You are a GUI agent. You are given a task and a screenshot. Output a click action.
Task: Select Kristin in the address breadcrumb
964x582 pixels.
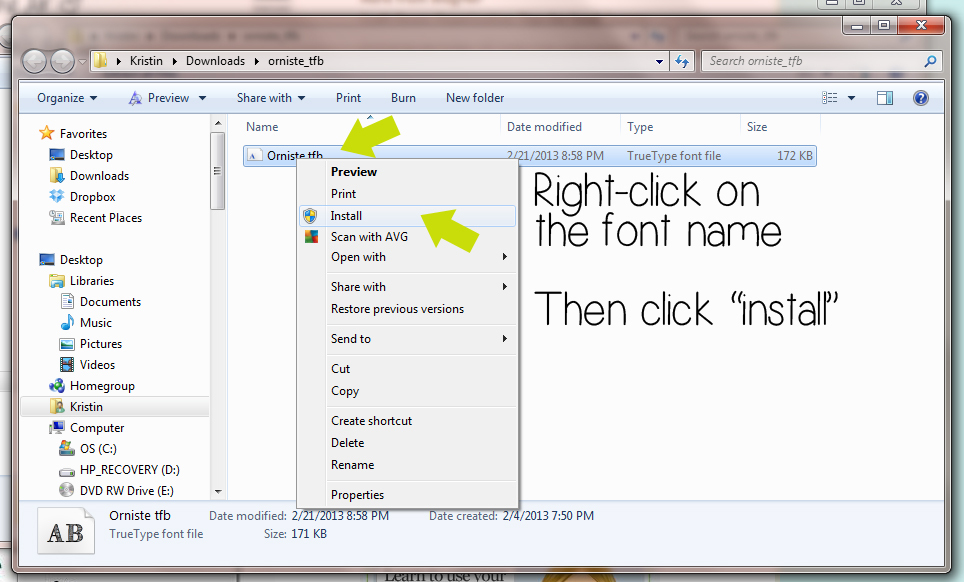pos(146,61)
